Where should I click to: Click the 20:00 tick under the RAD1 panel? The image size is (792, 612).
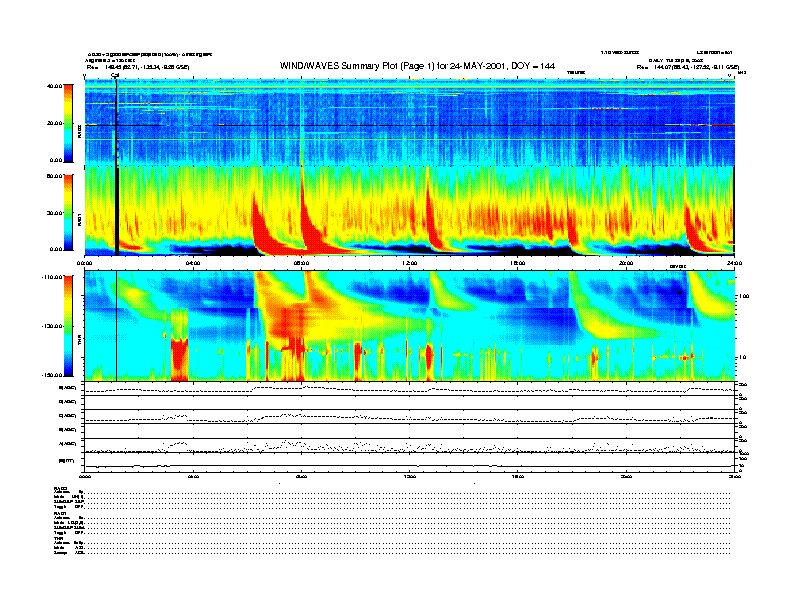(626, 263)
